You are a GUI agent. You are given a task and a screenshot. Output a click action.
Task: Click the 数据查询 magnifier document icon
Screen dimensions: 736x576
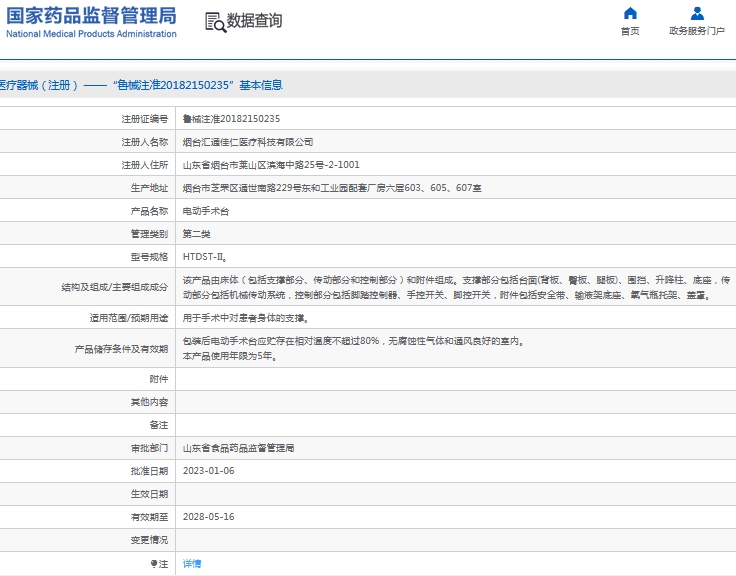[215, 22]
